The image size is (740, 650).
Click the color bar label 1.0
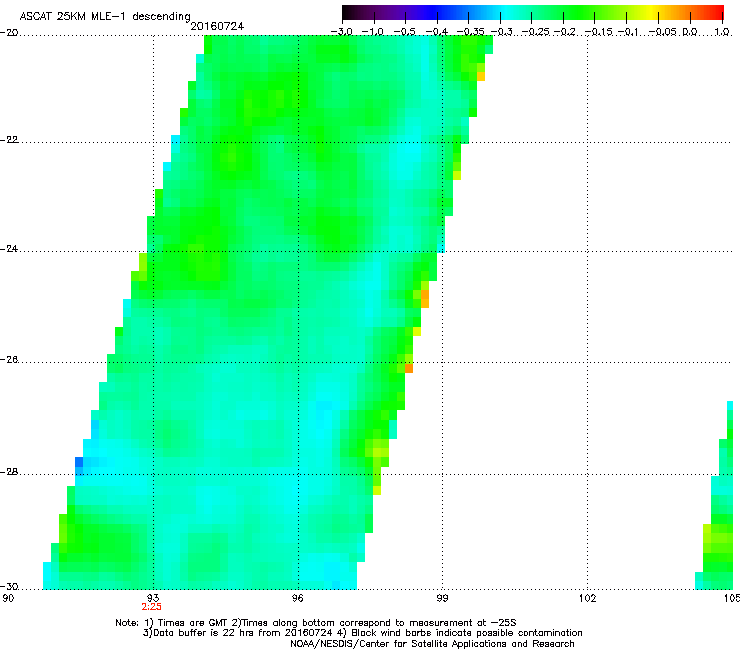pyautogui.click(x=722, y=32)
